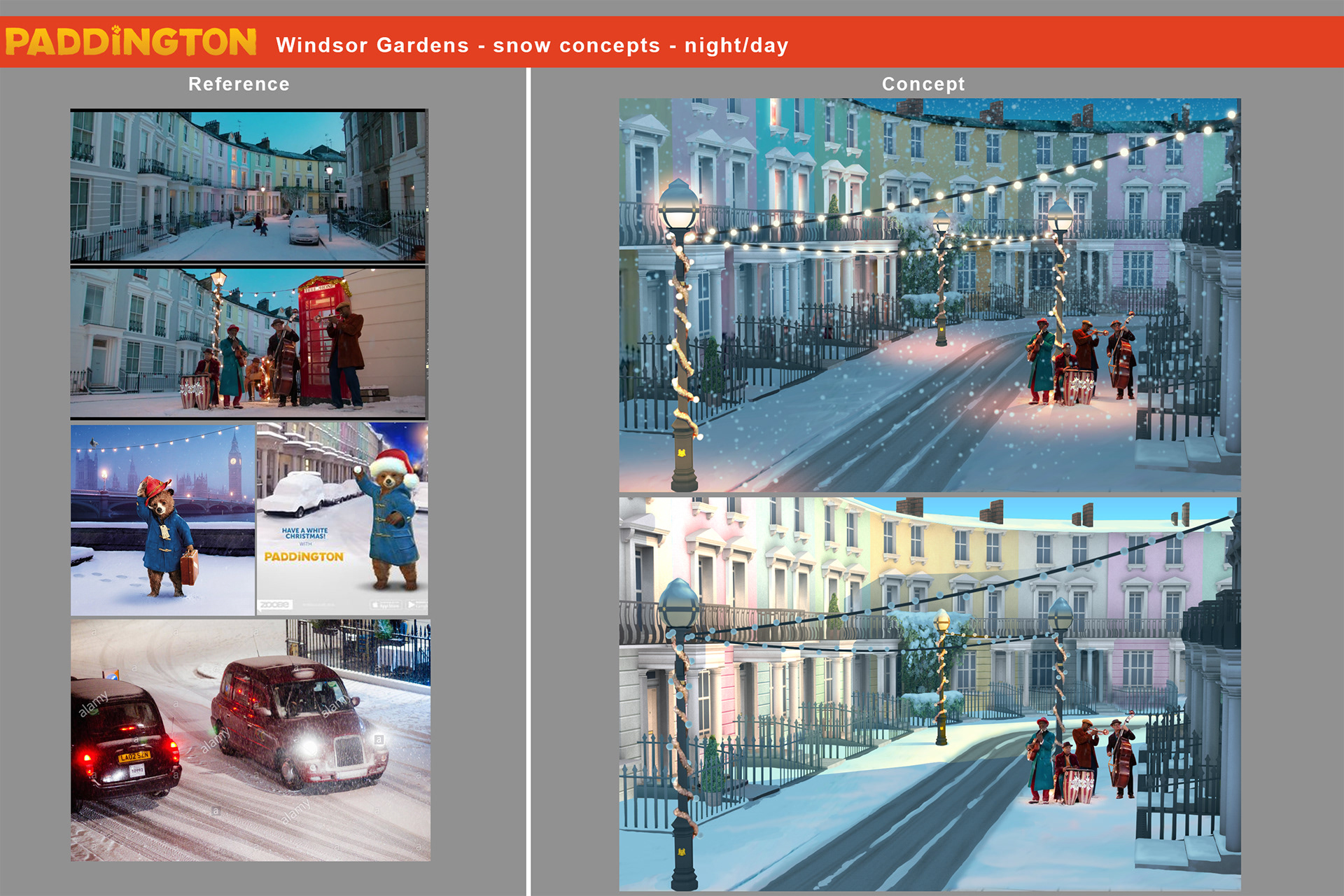This screenshot has height=896, width=1344.
Task: Click the yellow LA02 SZN taxi plate
Action: (134, 757)
